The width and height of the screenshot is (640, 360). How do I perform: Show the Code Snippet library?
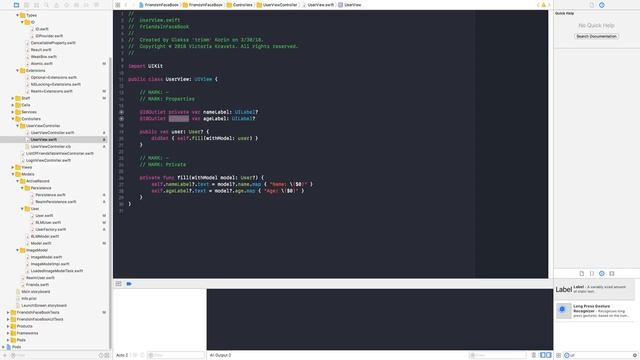click(x=591, y=273)
